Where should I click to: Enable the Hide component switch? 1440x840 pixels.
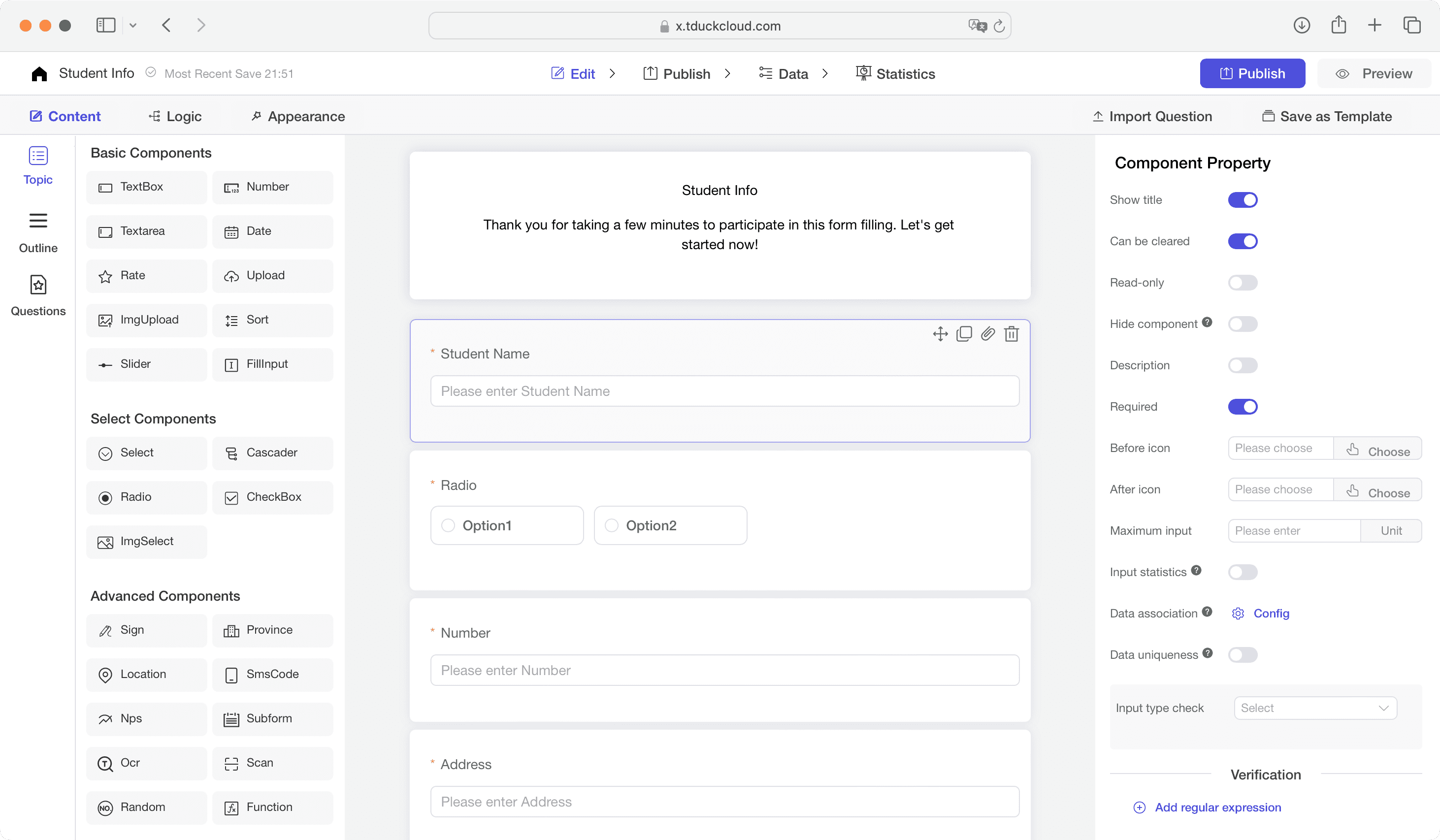click(1243, 324)
